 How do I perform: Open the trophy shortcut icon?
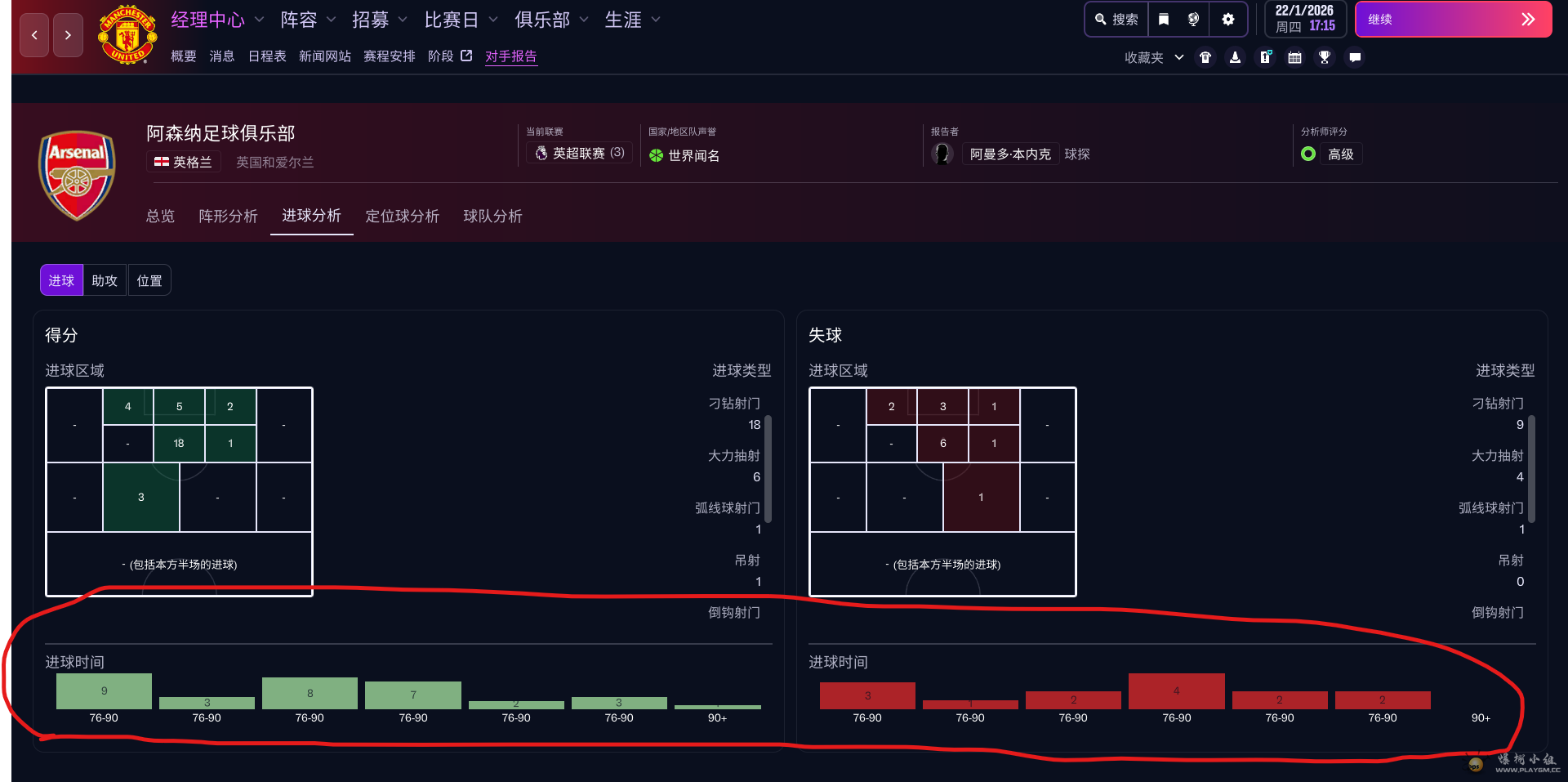pyautogui.click(x=1325, y=57)
